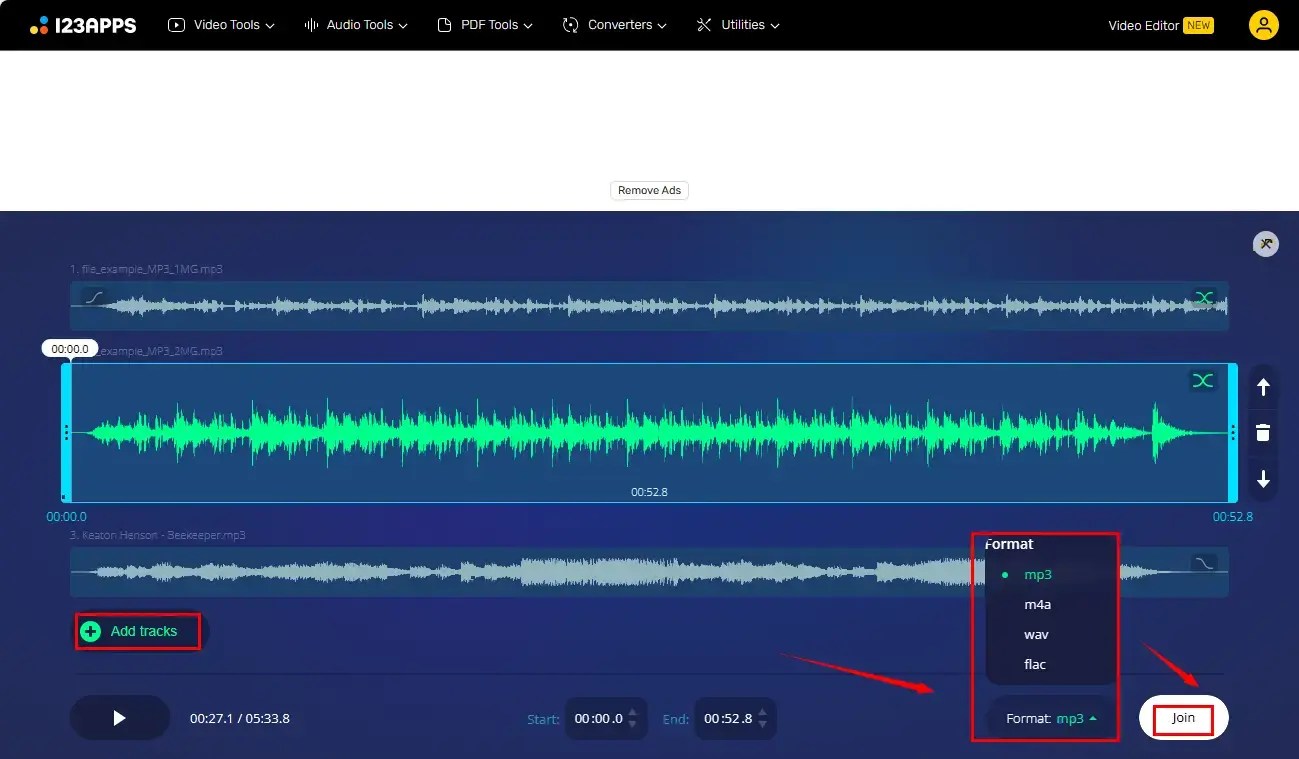
Task: Click the pin icon in the top-right corner
Action: [1264, 243]
